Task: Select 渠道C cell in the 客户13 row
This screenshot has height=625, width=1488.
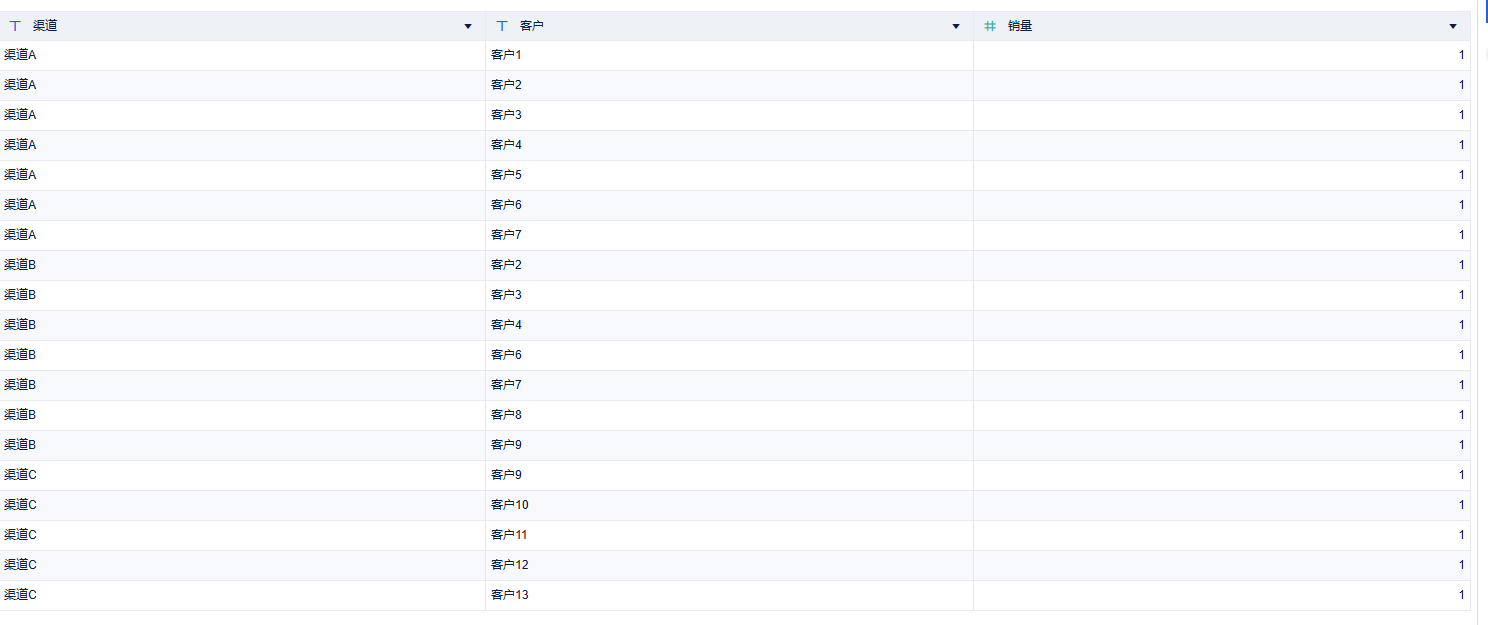Action: click(242, 595)
